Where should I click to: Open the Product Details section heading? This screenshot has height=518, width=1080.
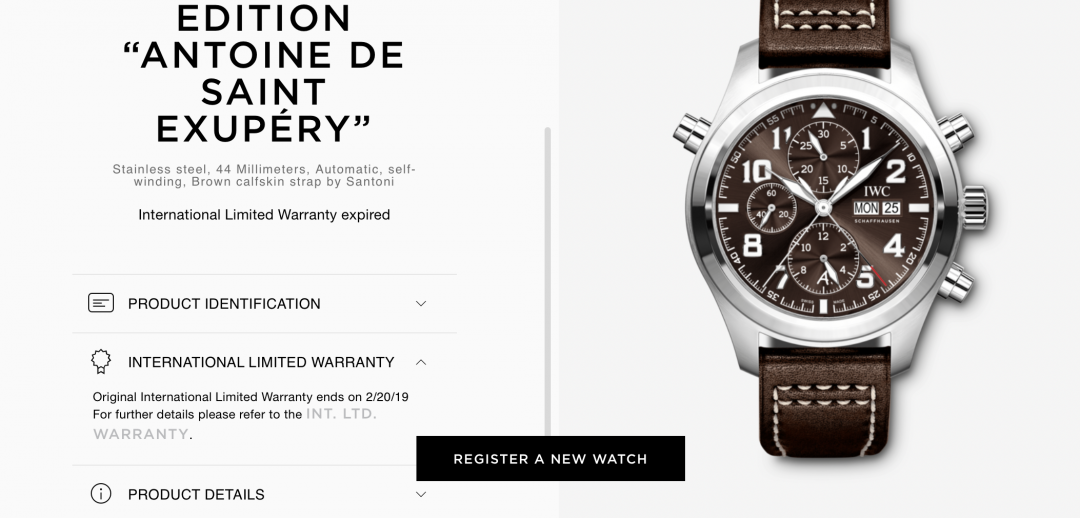coord(196,495)
